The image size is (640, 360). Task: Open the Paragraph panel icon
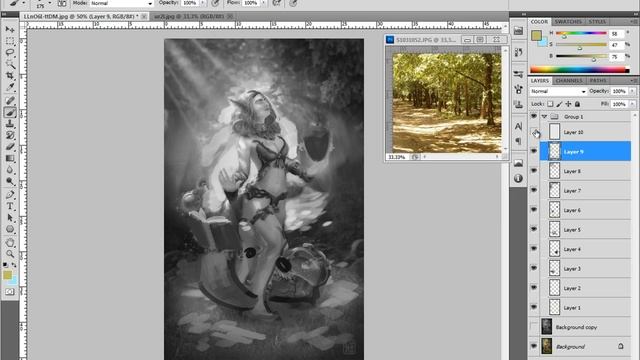click(x=518, y=141)
